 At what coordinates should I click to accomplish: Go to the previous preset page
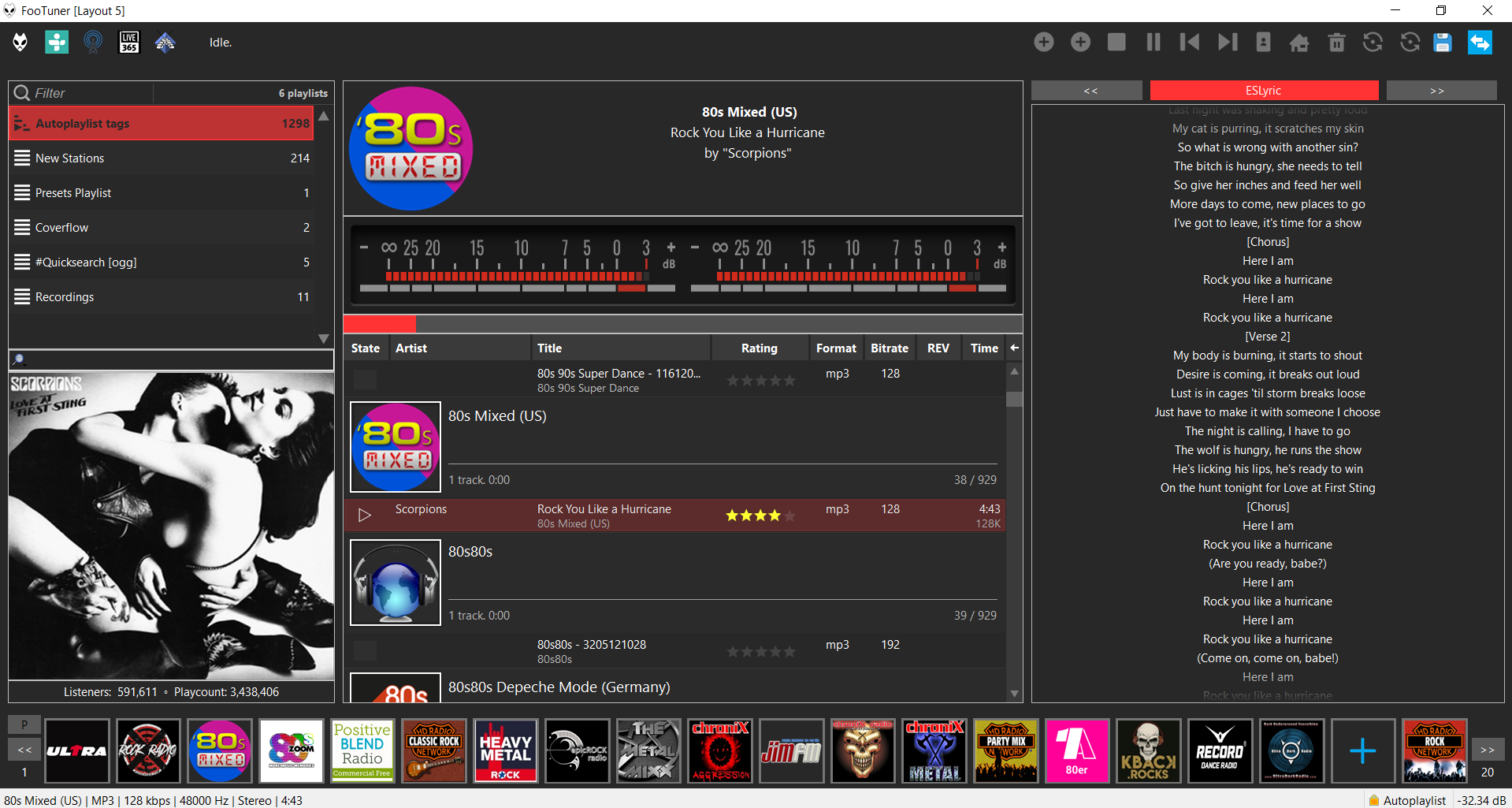(x=24, y=750)
